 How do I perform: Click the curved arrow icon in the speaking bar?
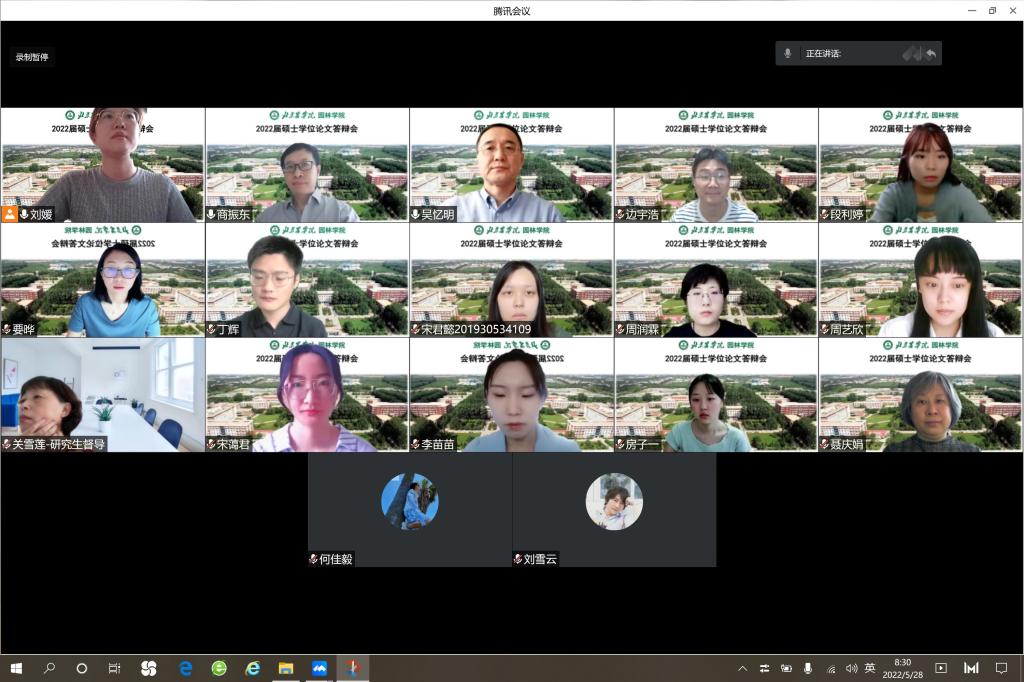[x=931, y=54]
